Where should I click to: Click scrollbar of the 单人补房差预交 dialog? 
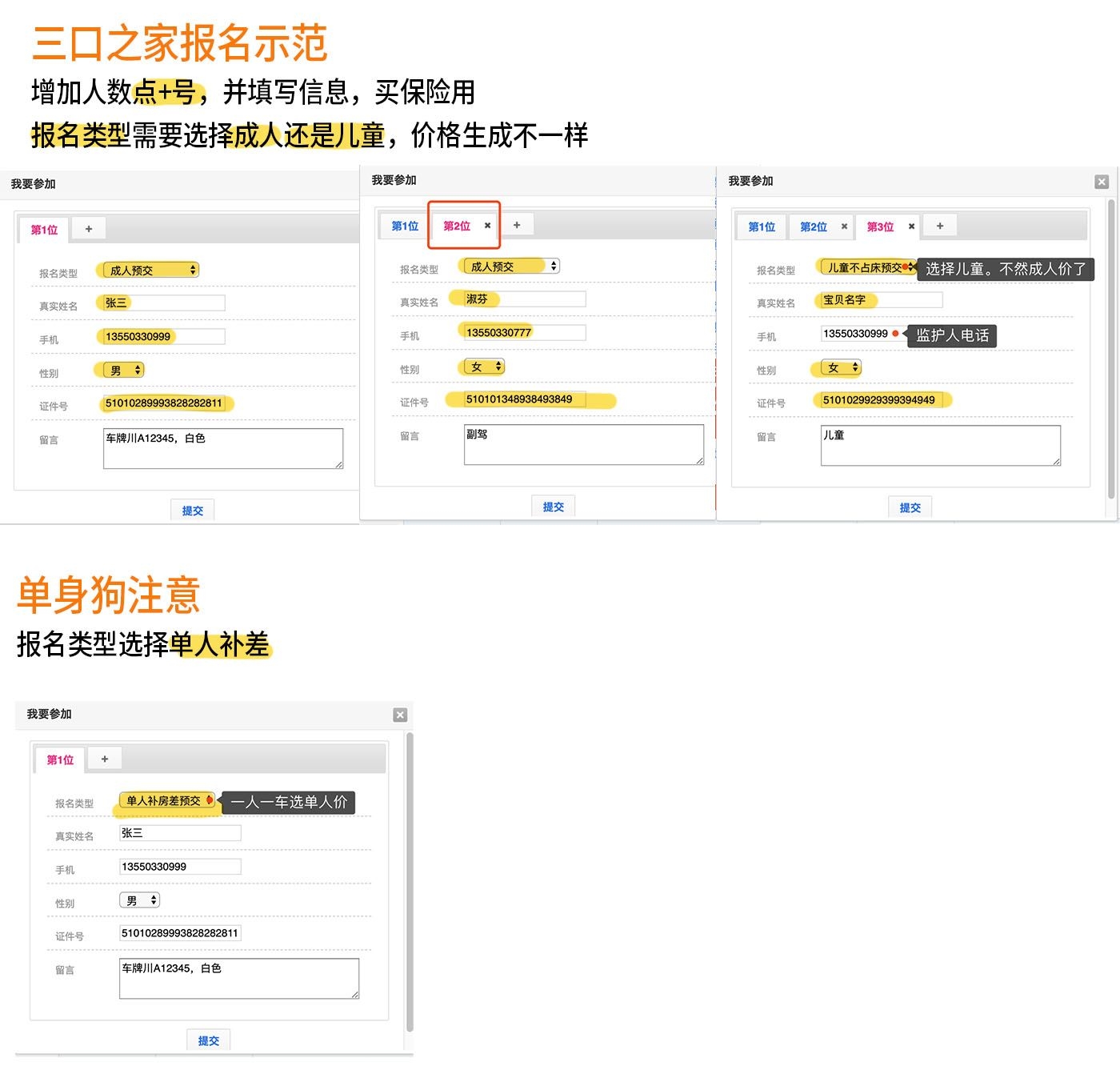pos(410,882)
